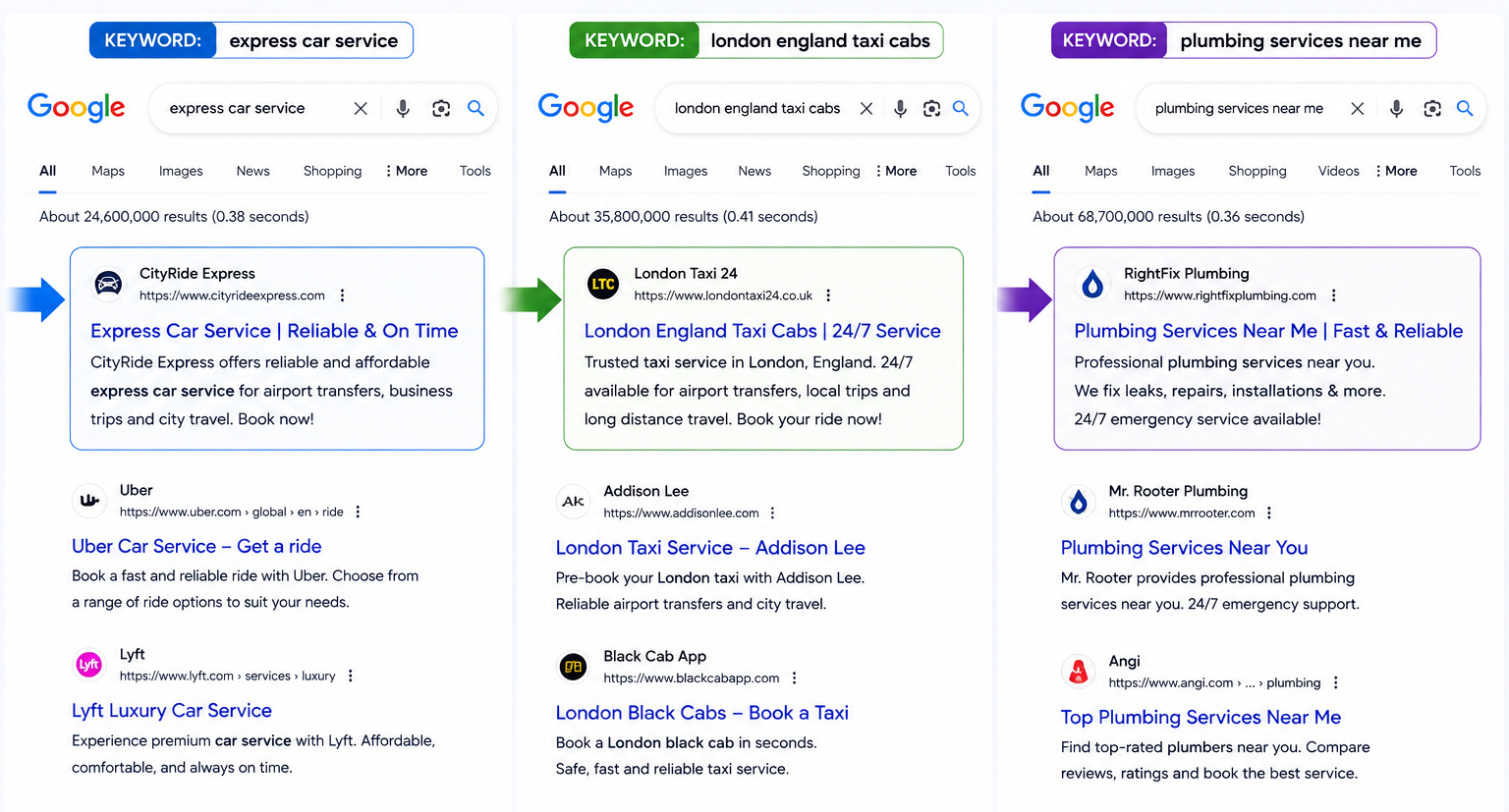The width and height of the screenshot is (1509, 812).
Task: Open three-dot options beside the Uber URL
Action: [358, 512]
